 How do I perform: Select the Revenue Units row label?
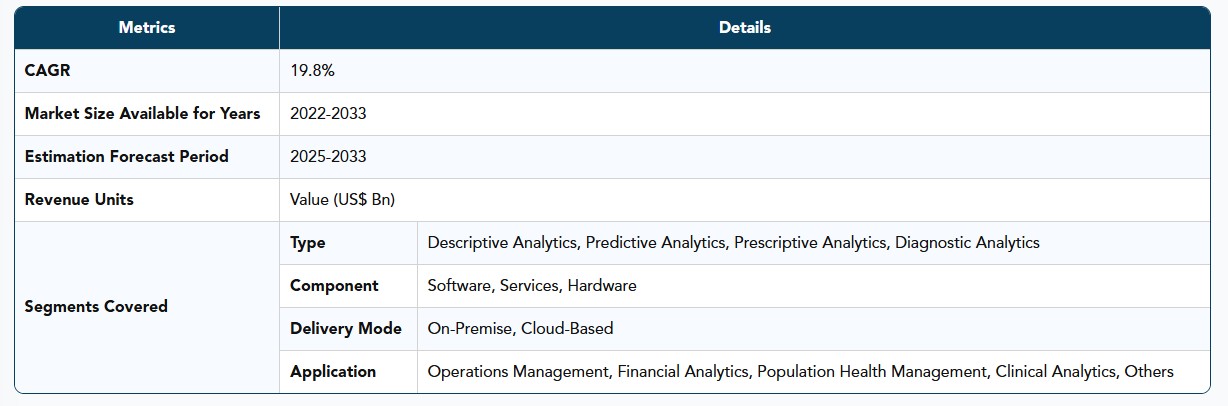pyautogui.click(x=79, y=200)
